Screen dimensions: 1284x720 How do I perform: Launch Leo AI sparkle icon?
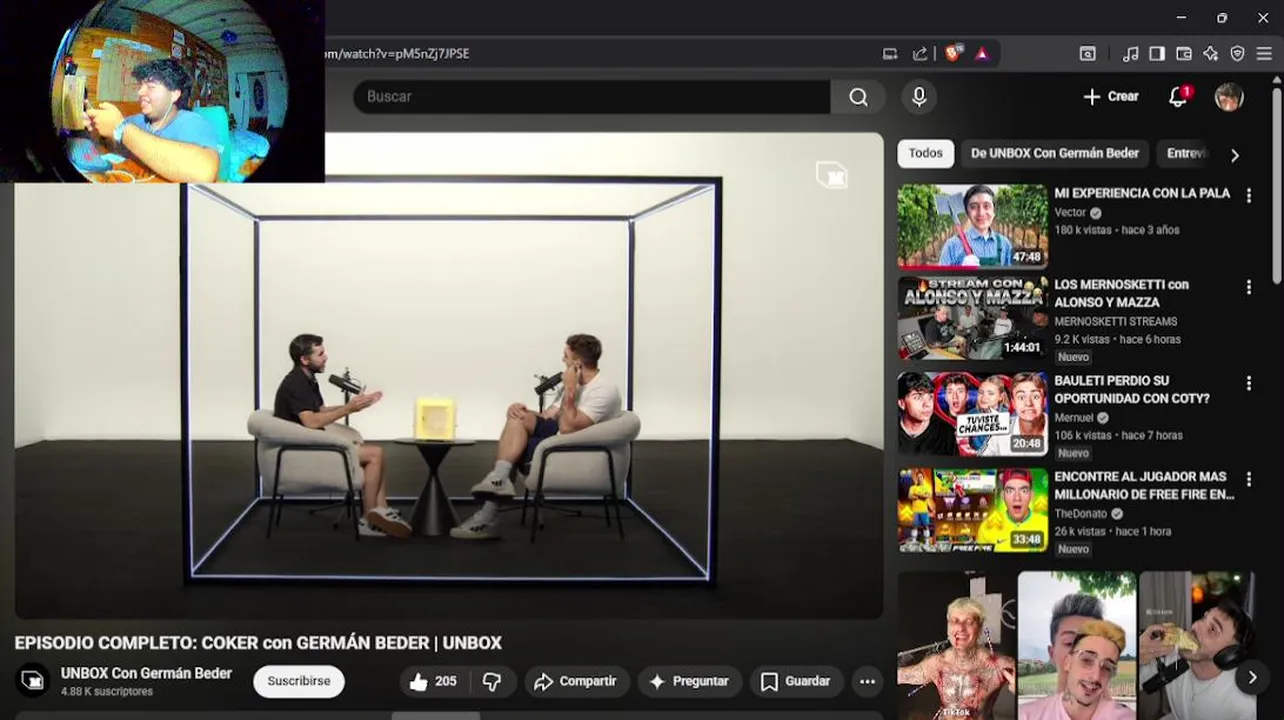1211,54
